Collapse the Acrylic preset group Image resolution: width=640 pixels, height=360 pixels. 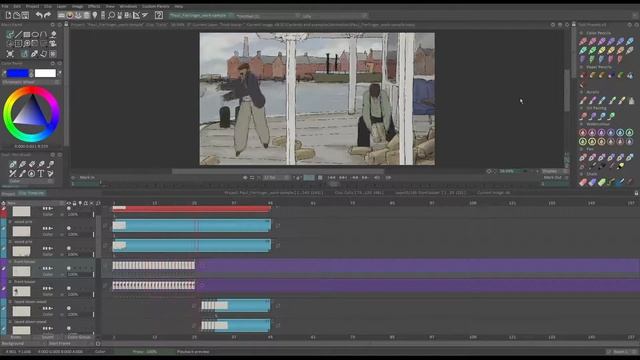pyautogui.click(x=582, y=92)
